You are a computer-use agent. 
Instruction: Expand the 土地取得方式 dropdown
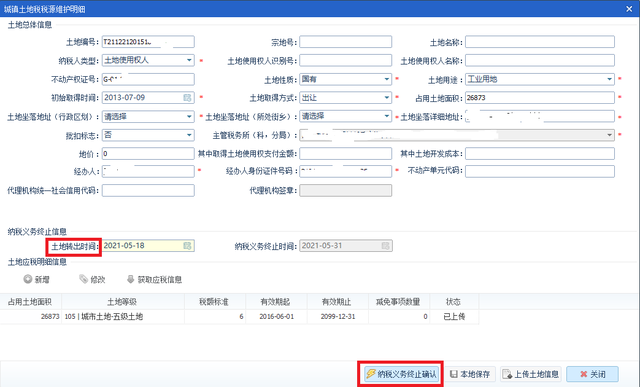[387, 98]
